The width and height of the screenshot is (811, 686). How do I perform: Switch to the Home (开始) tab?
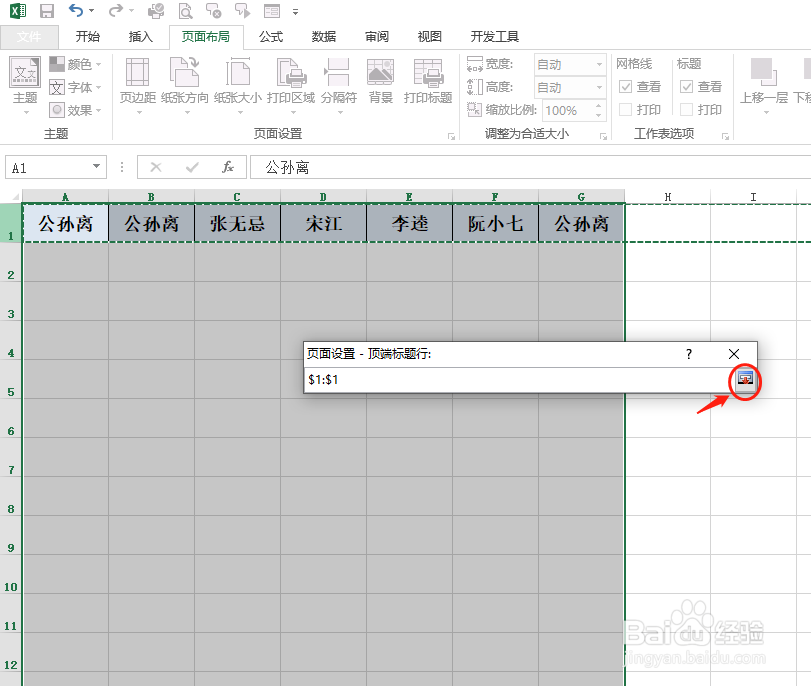(87, 37)
